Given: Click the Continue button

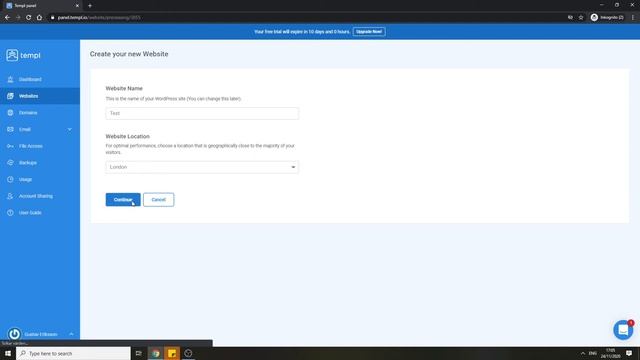Looking at the screenshot, I should pos(123,200).
